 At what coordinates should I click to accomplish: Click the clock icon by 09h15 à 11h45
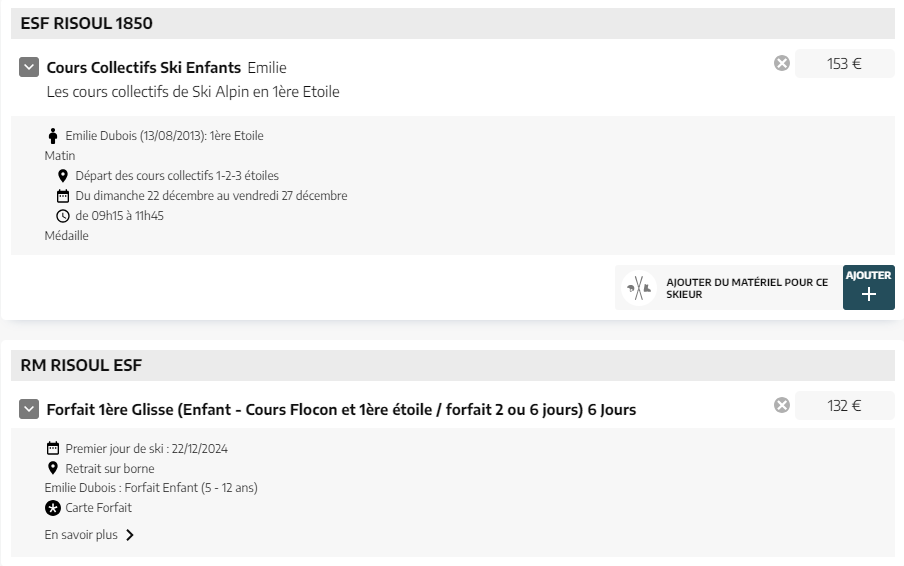point(63,216)
